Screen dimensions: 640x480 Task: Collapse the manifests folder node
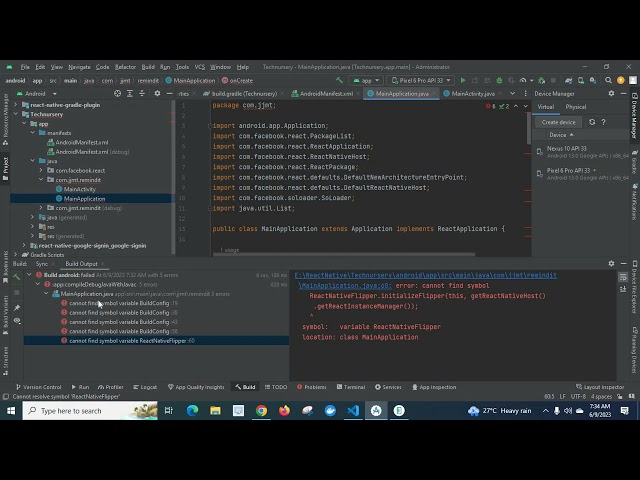point(33,133)
